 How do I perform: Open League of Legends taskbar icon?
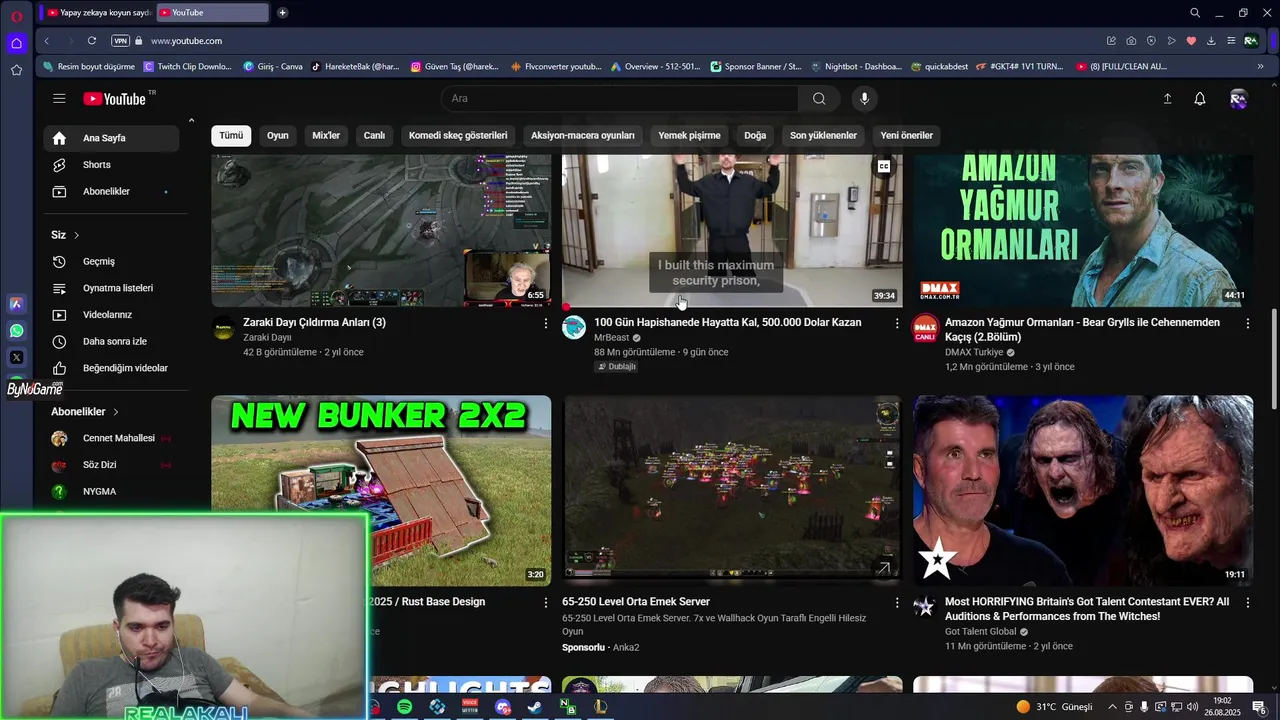tap(600, 707)
